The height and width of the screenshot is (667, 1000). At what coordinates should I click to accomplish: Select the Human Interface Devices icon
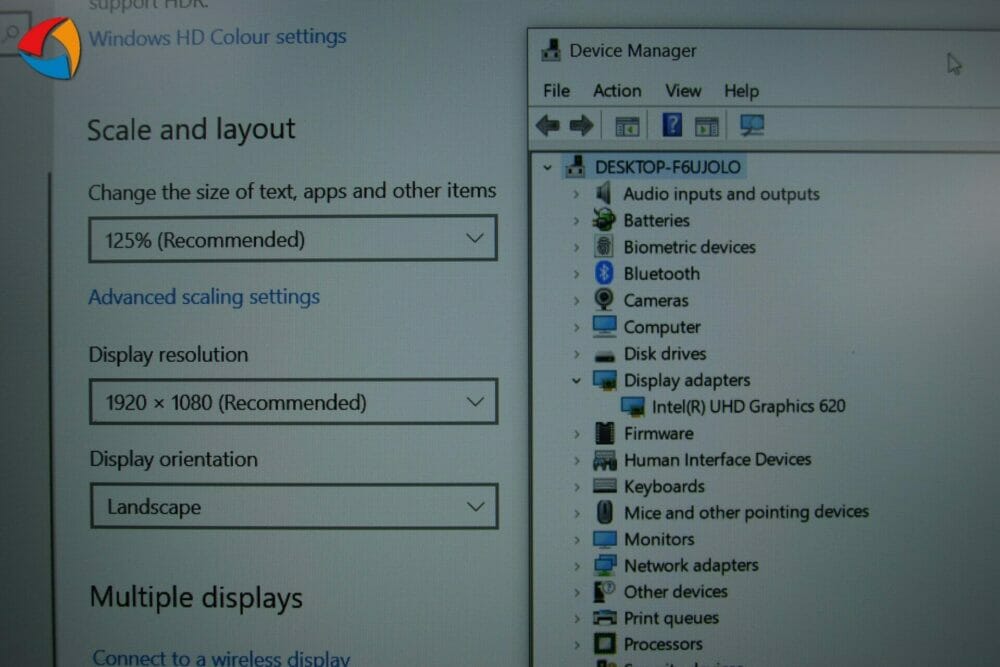coord(605,460)
